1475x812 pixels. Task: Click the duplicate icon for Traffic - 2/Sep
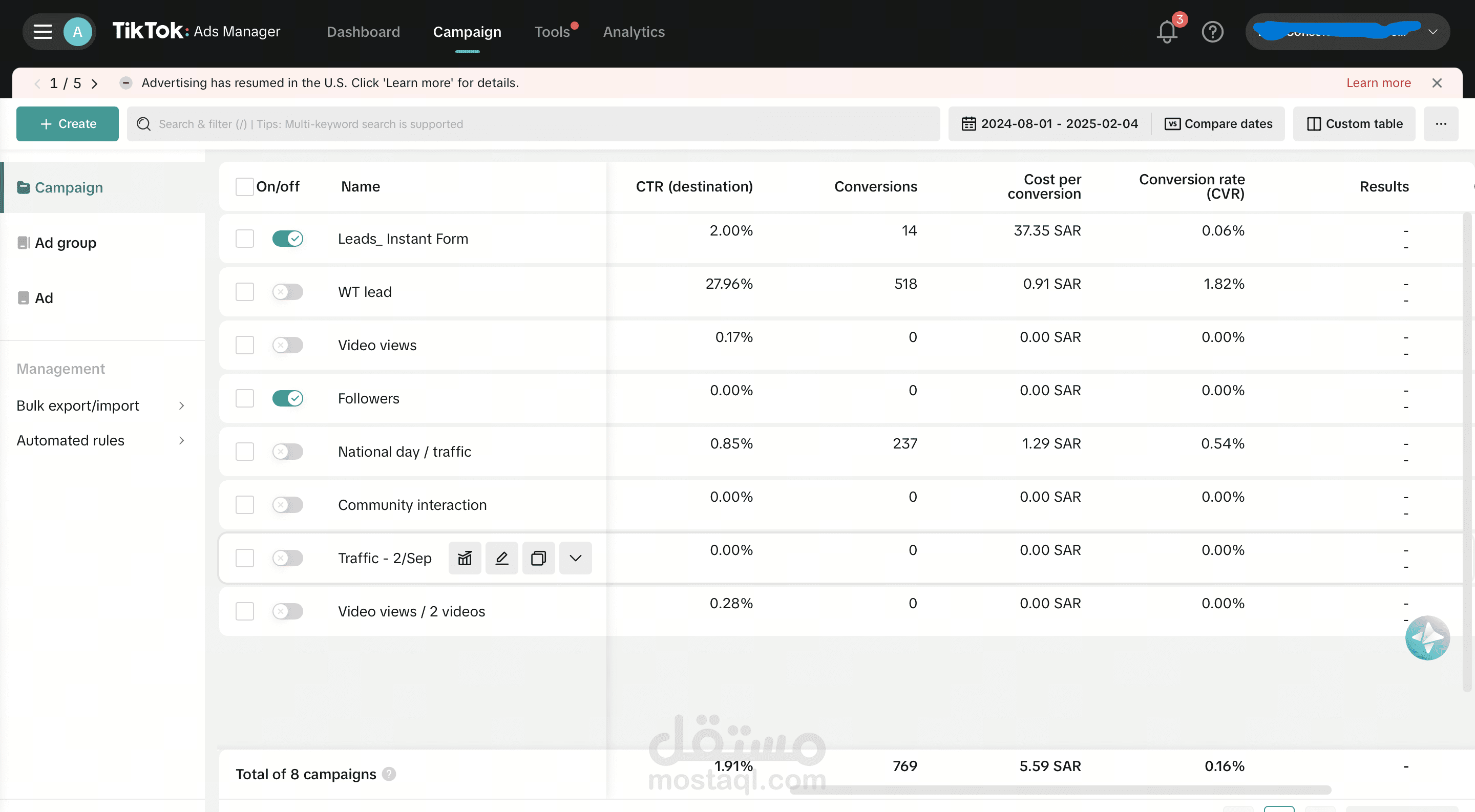(539, 558)
